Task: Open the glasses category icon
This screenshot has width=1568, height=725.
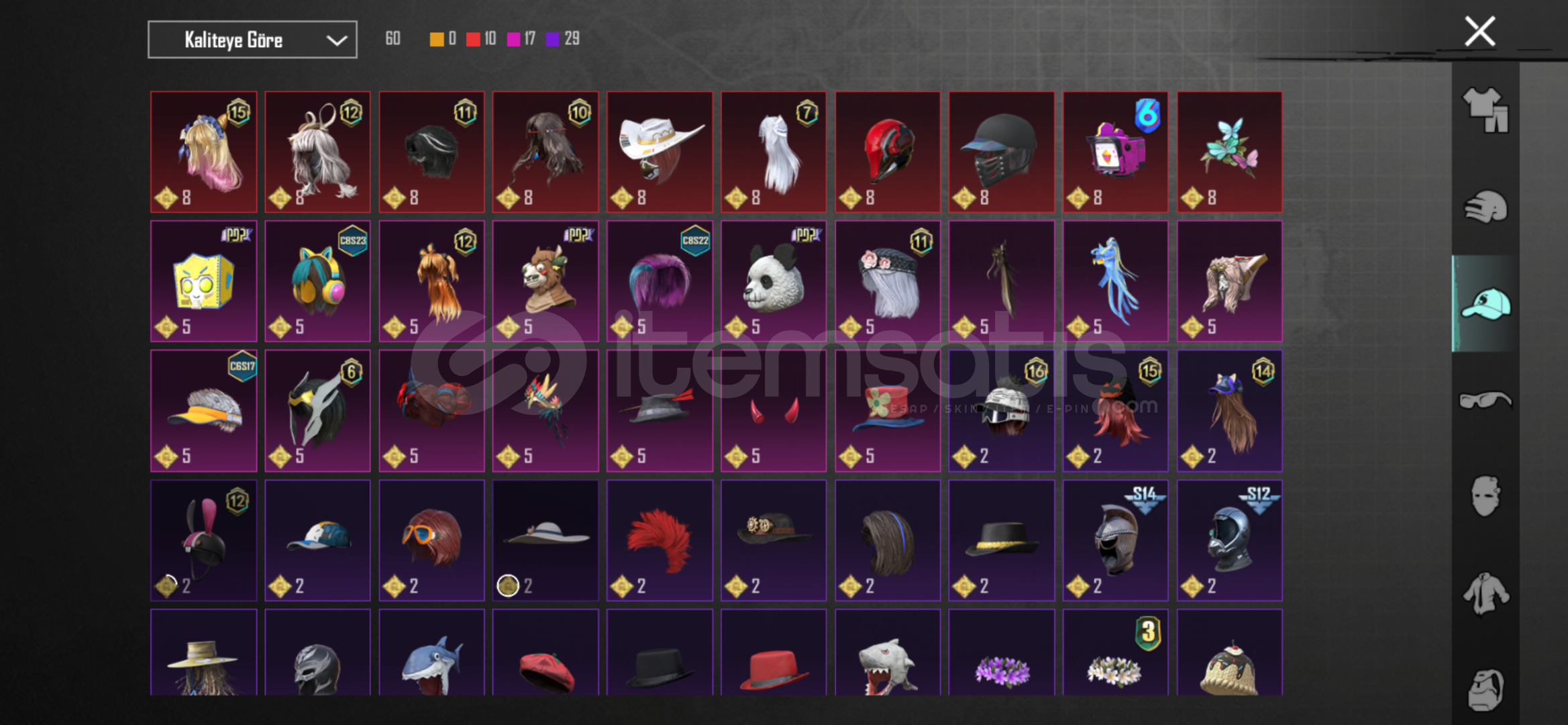Action: (x=1485, y=400)
